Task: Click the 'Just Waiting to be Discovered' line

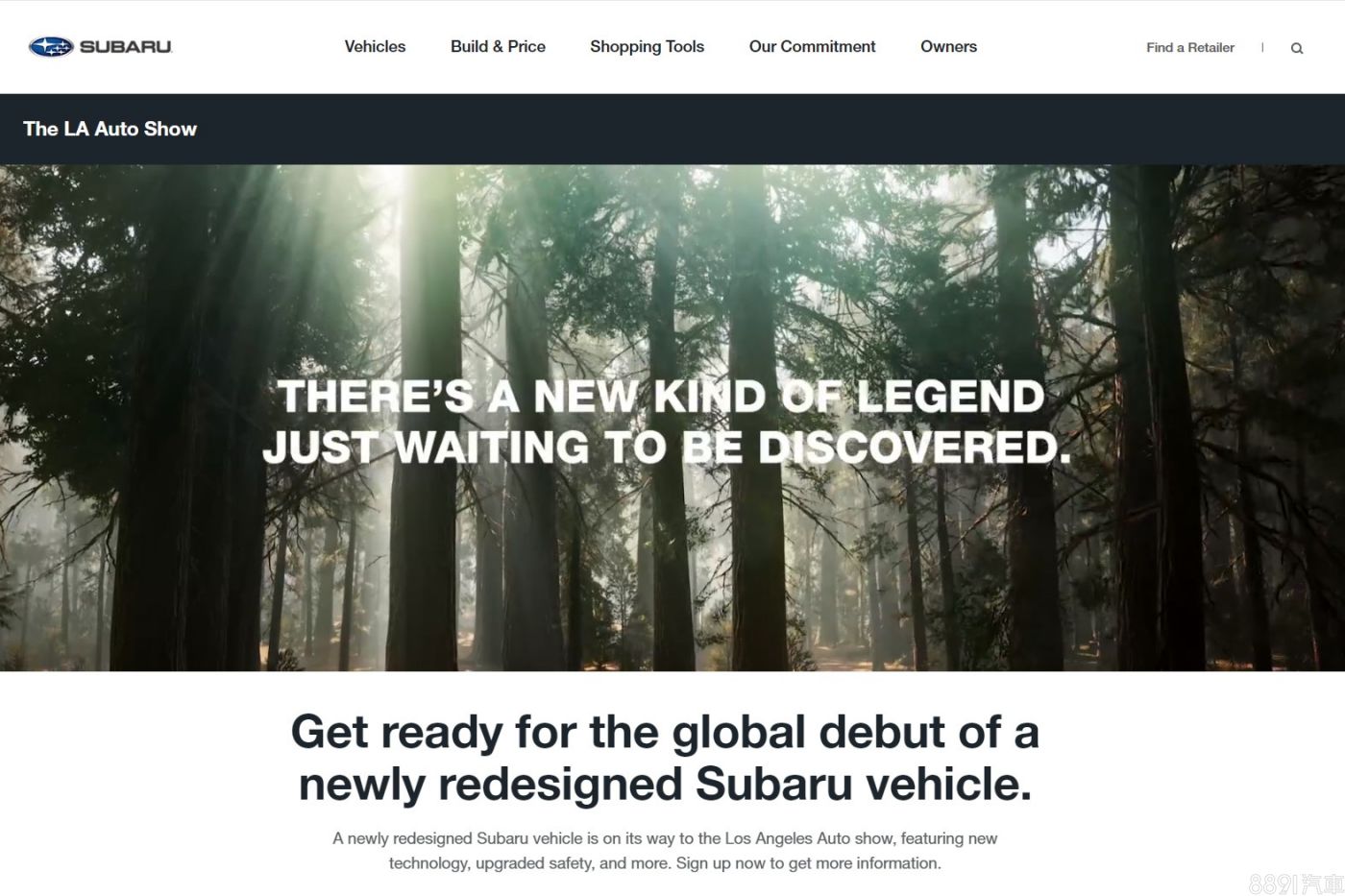Action: pyautogui.click(x=666, y=448)
